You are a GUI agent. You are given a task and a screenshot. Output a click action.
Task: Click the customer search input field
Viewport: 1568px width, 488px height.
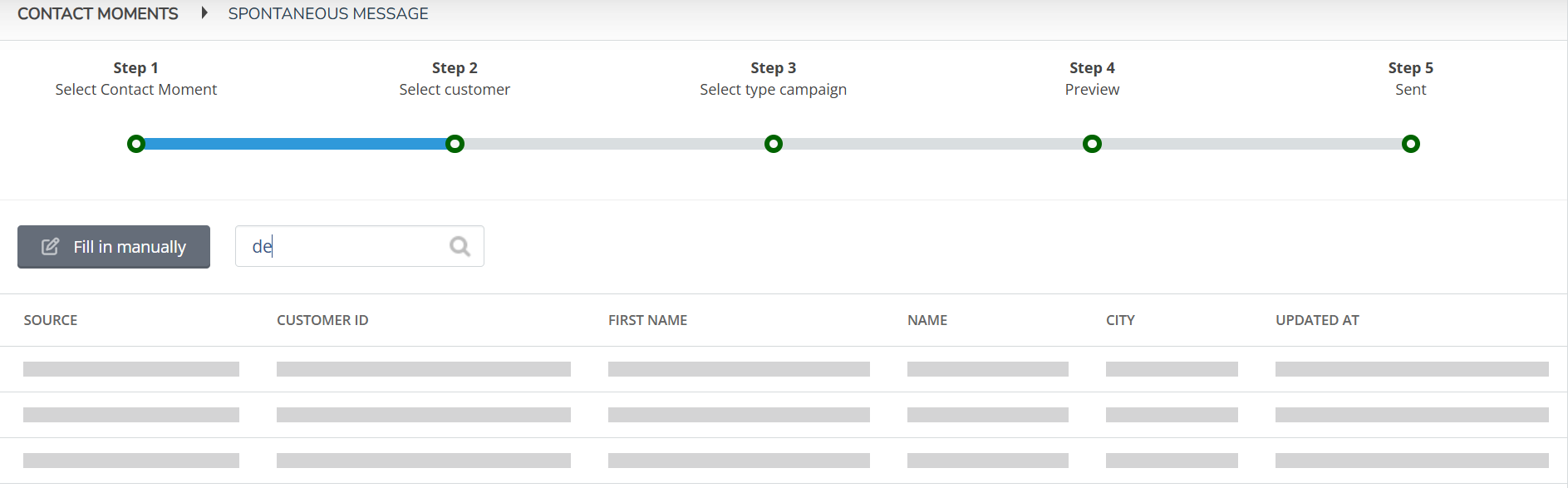359,246
